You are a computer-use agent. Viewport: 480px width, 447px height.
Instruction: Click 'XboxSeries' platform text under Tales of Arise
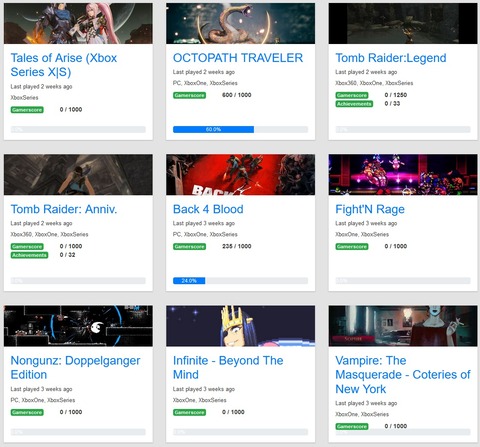pyautogui.click(x=24, y=98)
